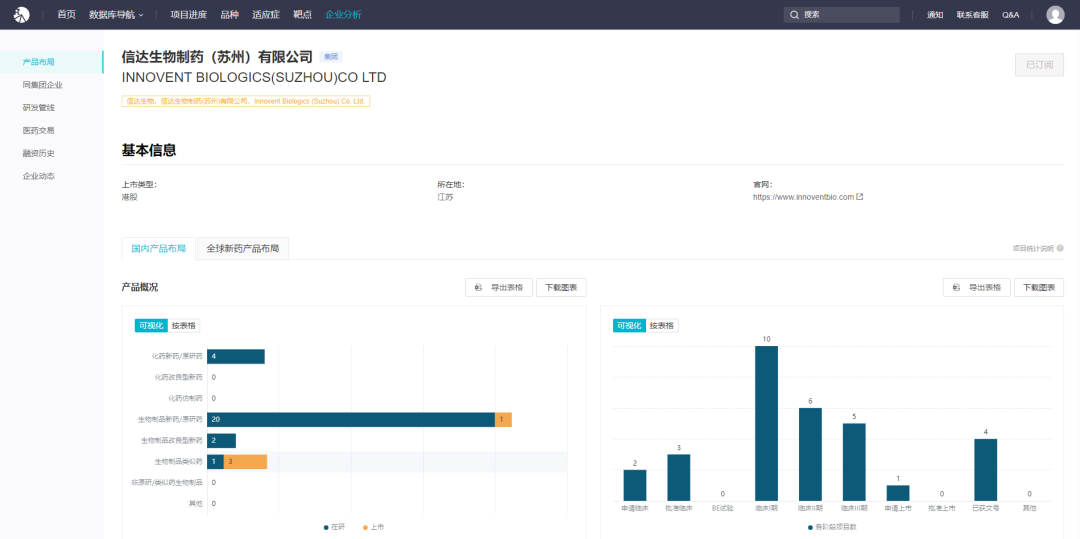Click the 临床III期 column with value 5
The image size is (1080, 539).
pyautogui.click(x=854, y=462)
